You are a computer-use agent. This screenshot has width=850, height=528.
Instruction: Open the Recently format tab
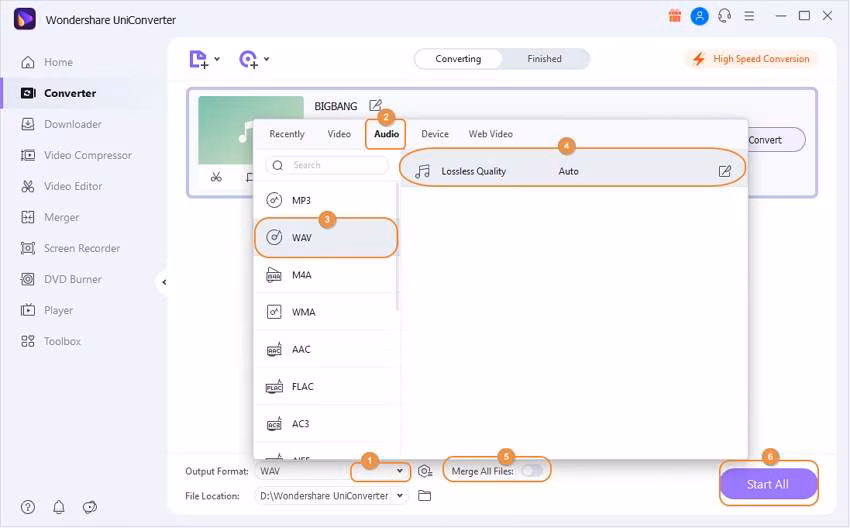(x=287, y=134)
